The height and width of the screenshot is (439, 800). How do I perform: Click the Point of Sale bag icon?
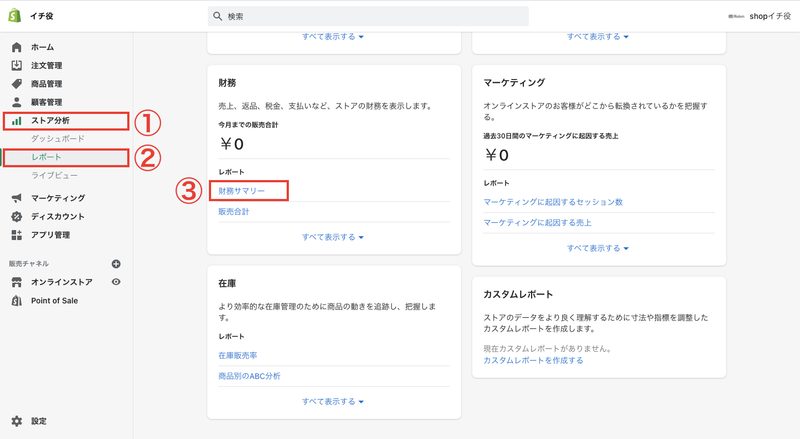pos(17,301)
